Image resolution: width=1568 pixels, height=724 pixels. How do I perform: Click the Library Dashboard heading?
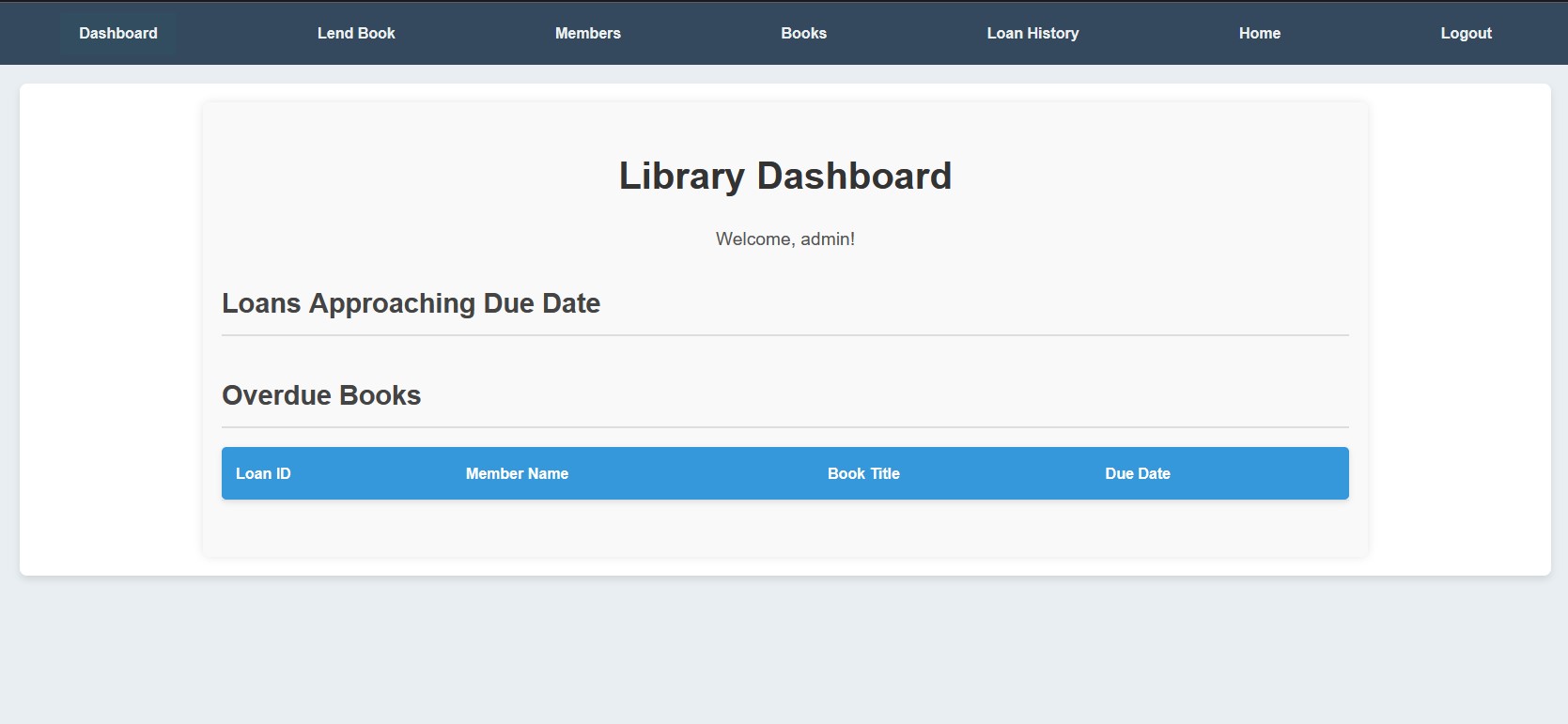pyautogui.click(x=785, y=176)
